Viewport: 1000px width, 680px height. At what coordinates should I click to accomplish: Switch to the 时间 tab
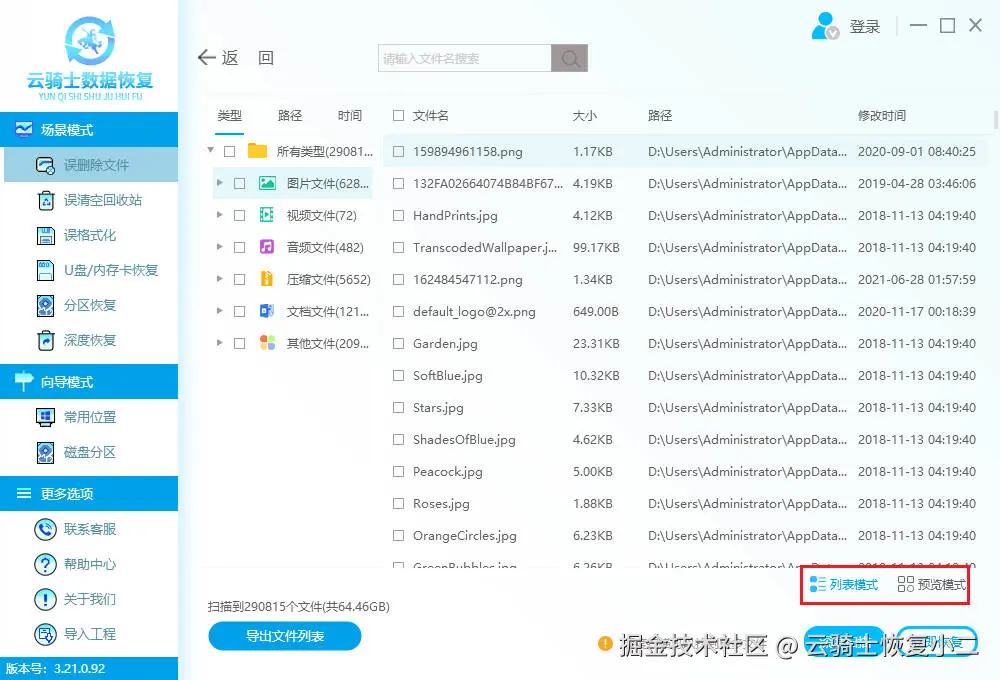349,115
